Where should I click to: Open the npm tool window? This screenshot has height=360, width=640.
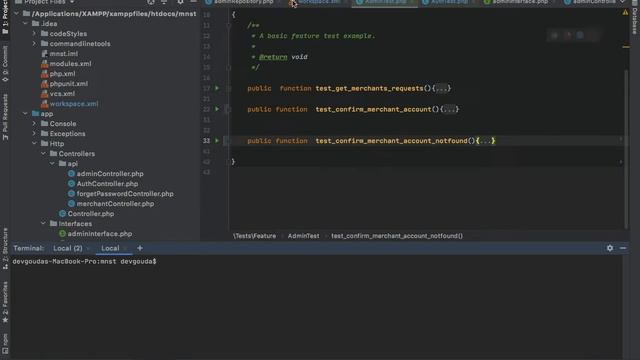coord(5,343)
